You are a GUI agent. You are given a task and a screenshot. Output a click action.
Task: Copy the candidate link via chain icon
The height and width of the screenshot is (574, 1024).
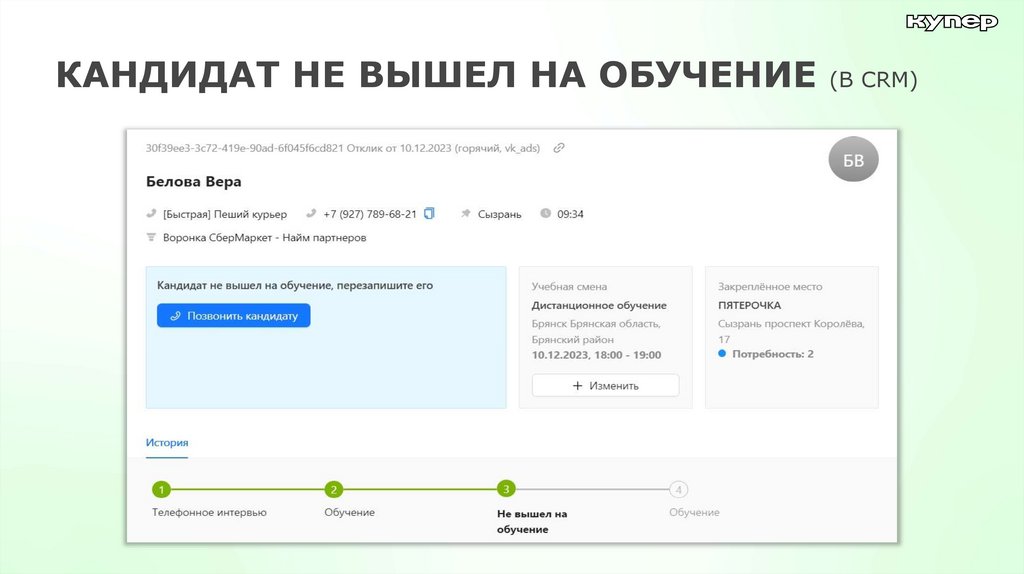tap(558, 148)
